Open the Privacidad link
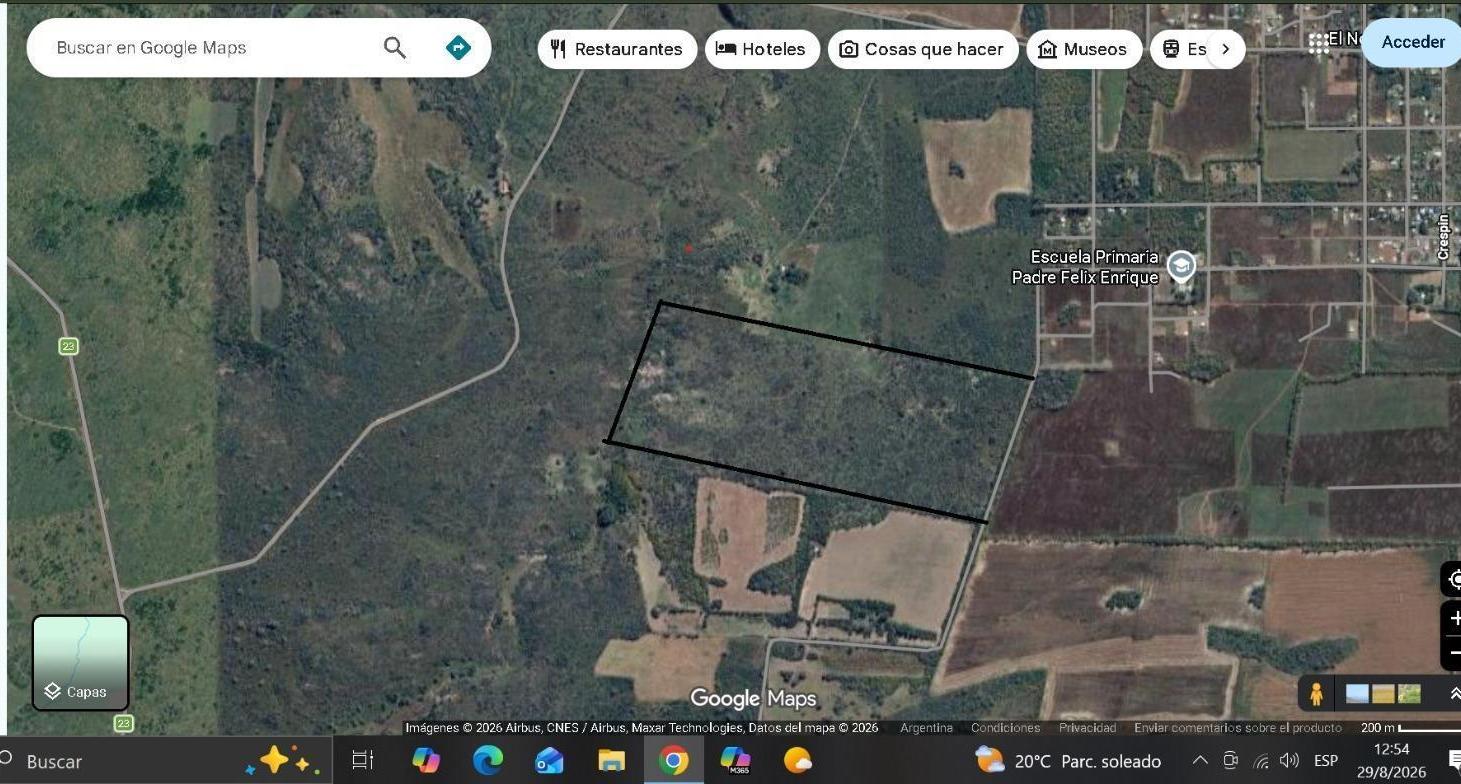1461x784 pixels. (1087, 728)
